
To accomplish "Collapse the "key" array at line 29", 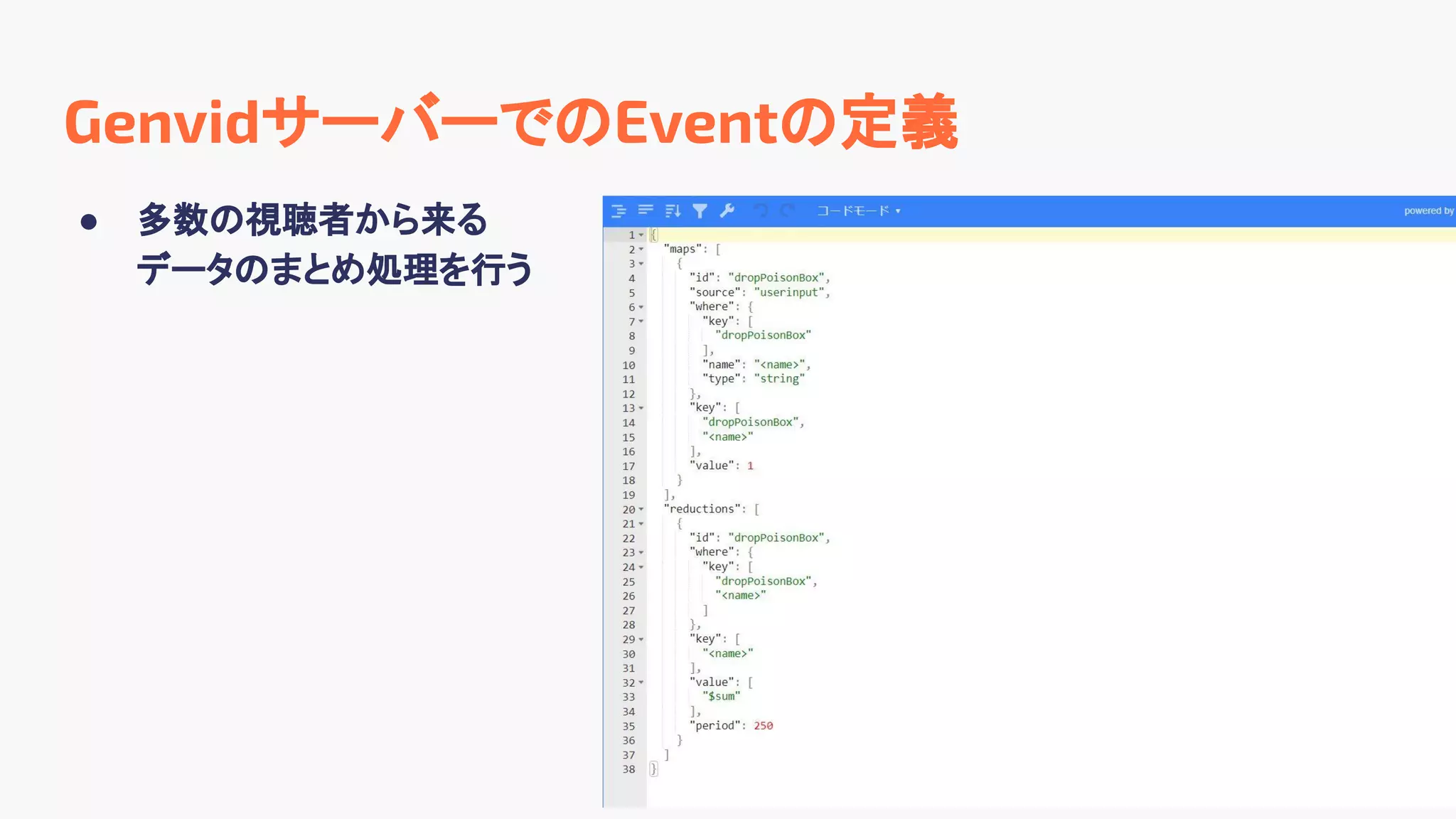I will click(x=641, y=639).
